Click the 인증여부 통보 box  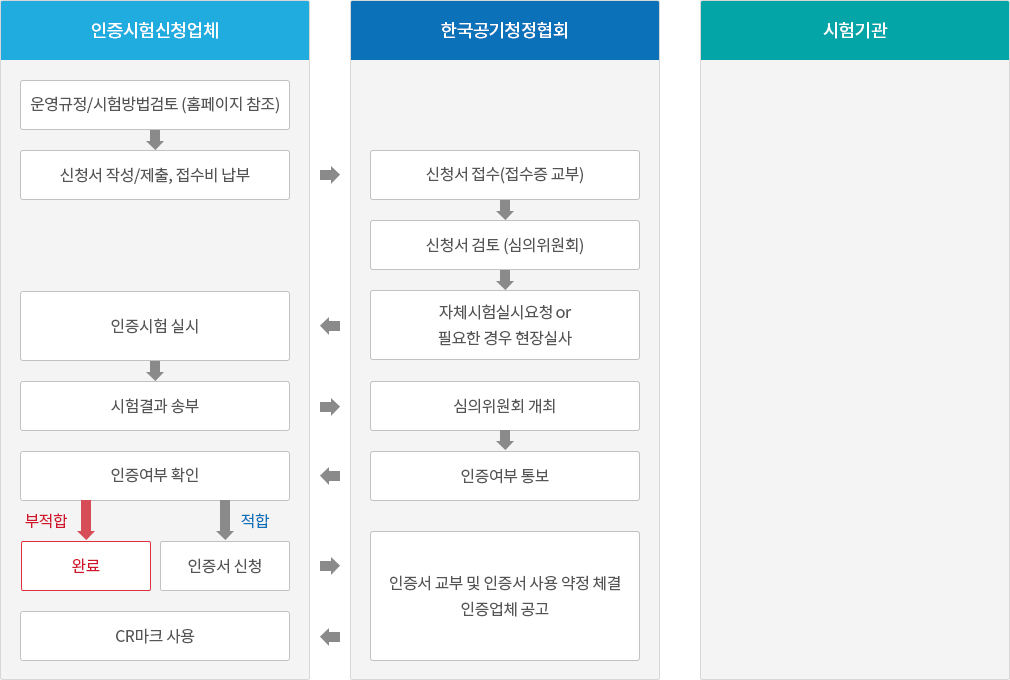click(x=504, y=476)
